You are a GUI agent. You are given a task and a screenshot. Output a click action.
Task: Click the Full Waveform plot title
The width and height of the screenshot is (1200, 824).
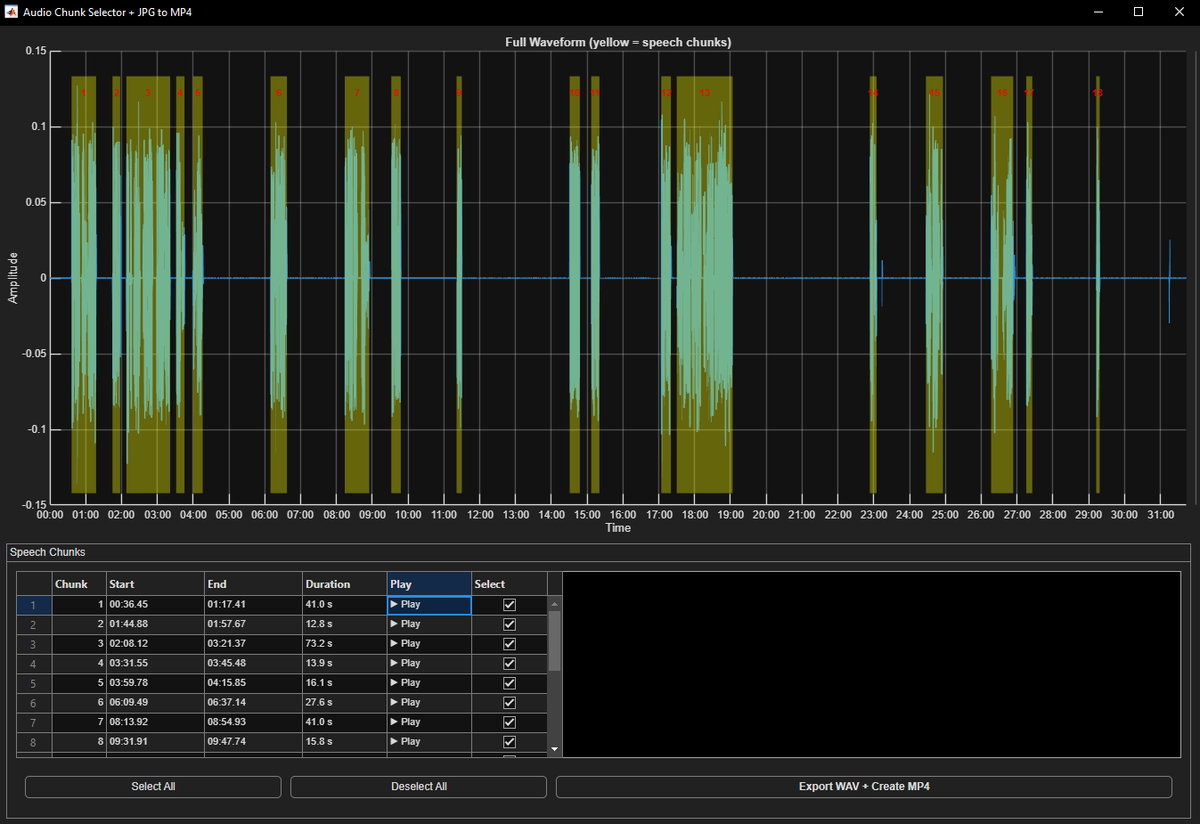click(x=618, y=42)
